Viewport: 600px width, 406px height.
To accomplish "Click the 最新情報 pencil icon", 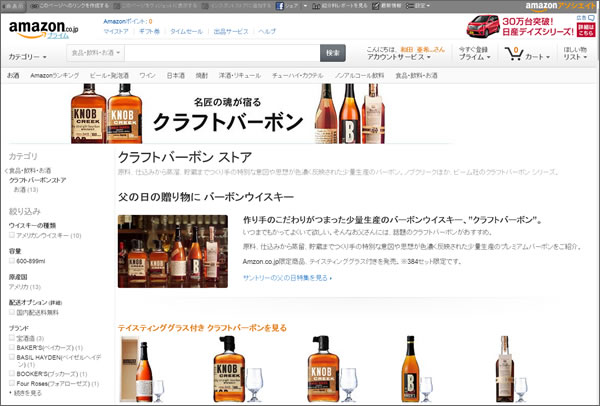I will [x=375, y=6].
